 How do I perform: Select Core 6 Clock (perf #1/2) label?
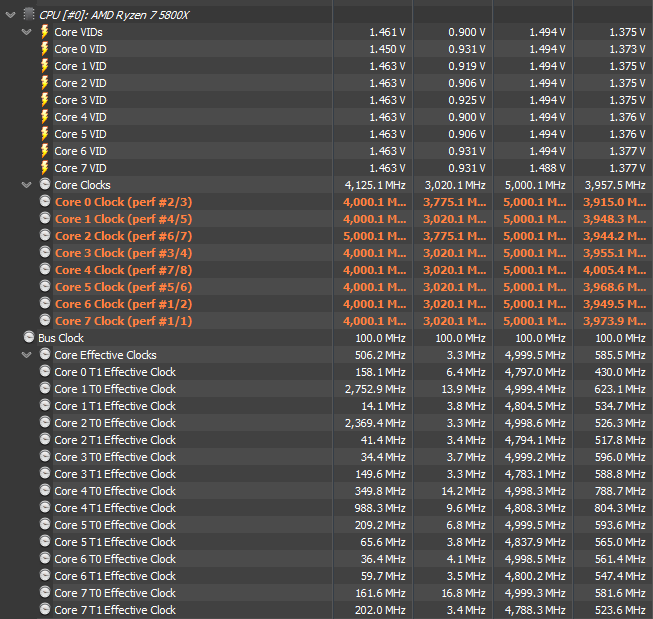pos(123,304)
